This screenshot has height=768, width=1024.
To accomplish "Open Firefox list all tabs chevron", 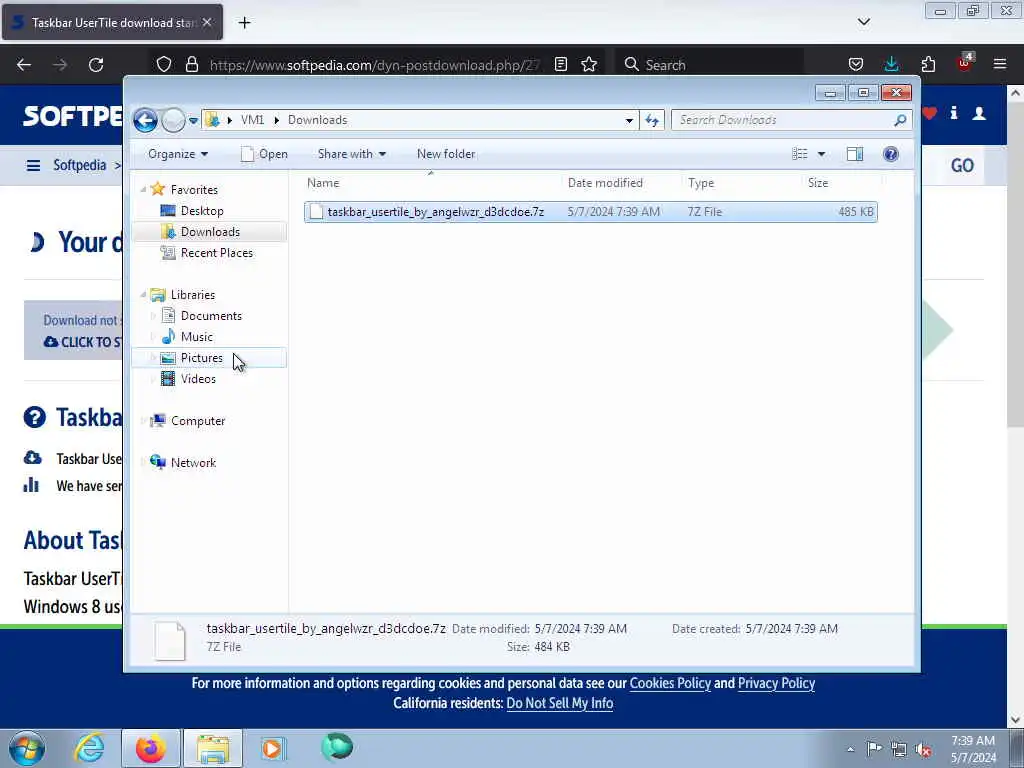I will point(863,22).
